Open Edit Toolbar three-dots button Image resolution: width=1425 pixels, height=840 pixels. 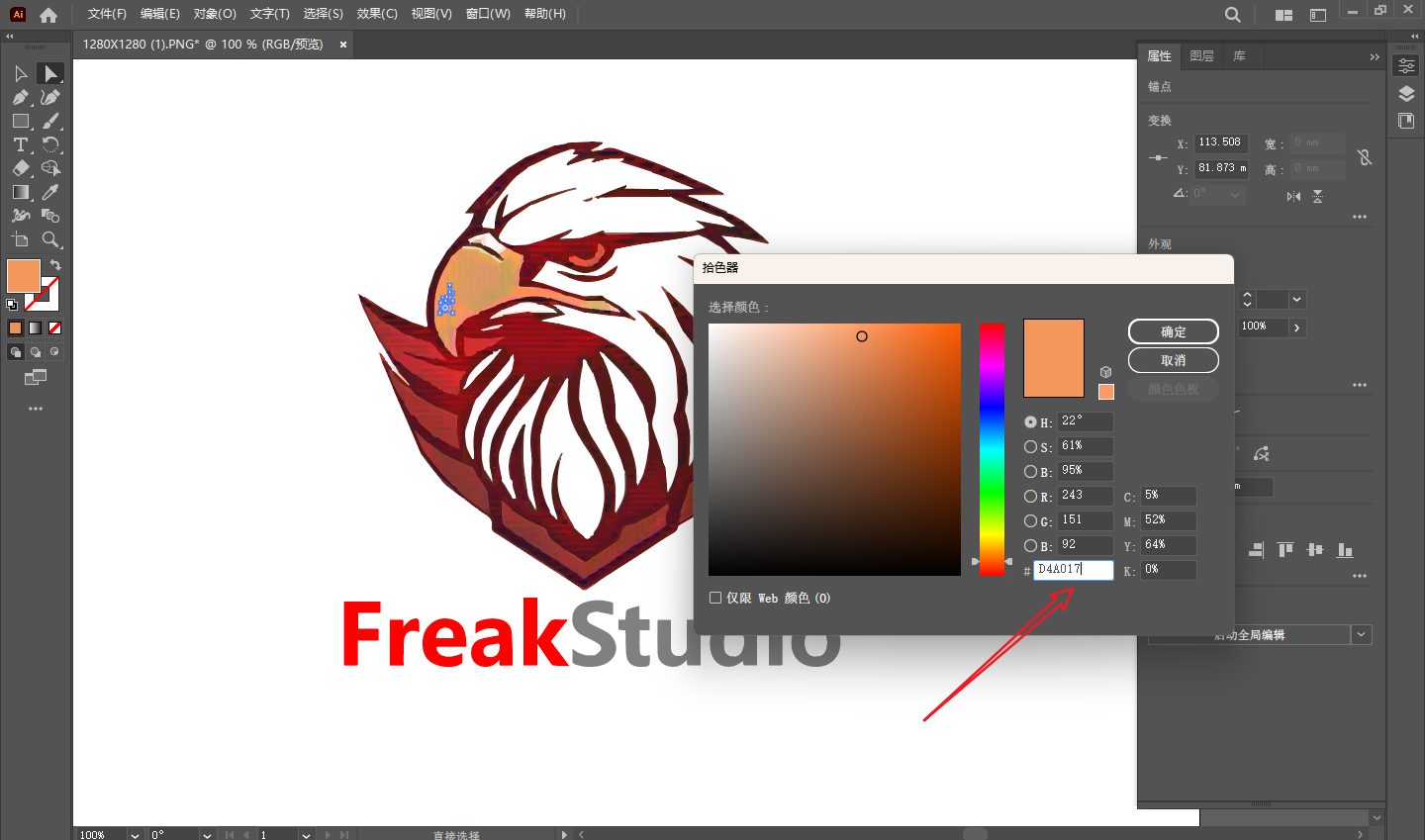coord(36,409)
